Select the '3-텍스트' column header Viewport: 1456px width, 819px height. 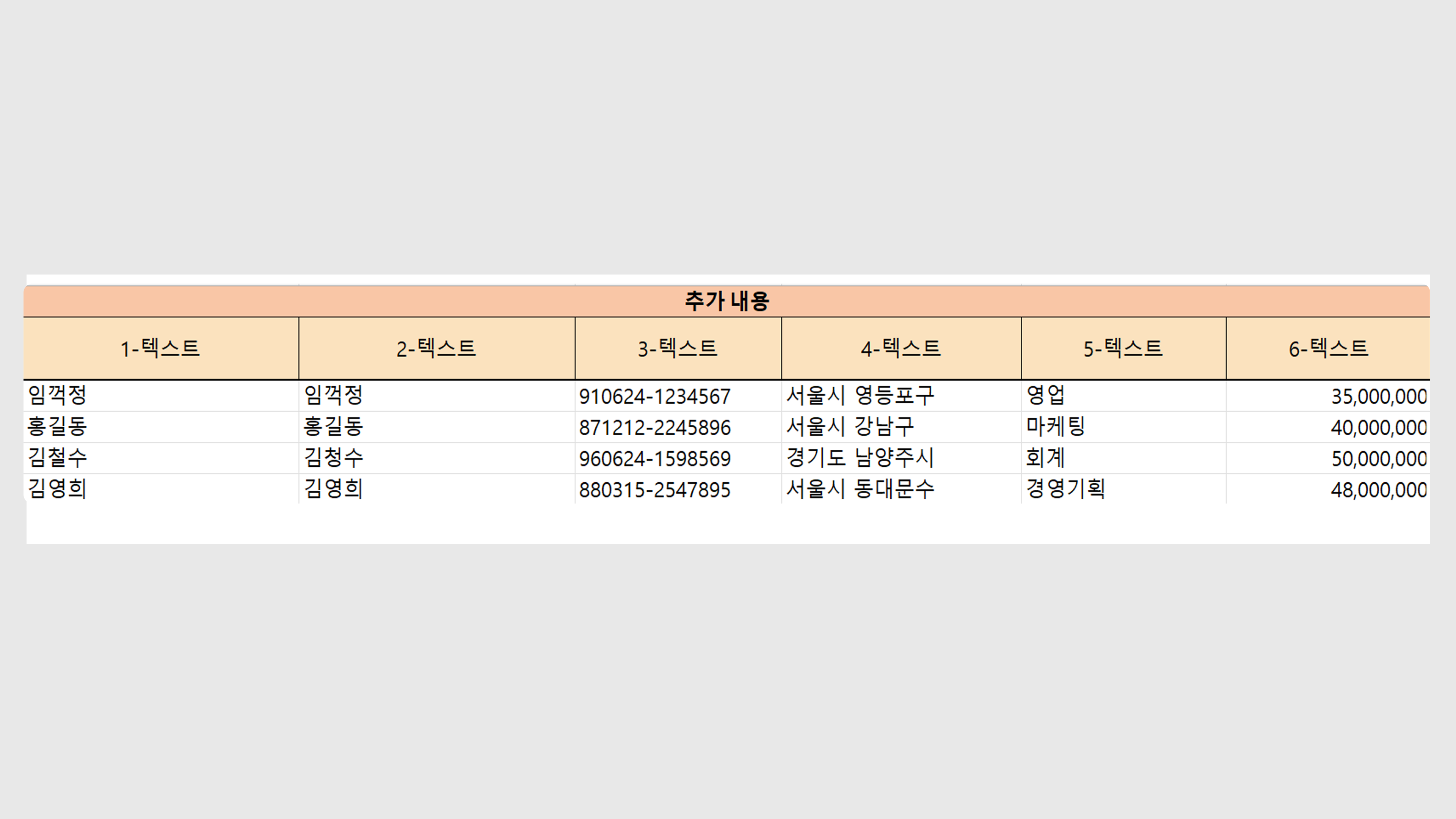[x=678, y=348]
